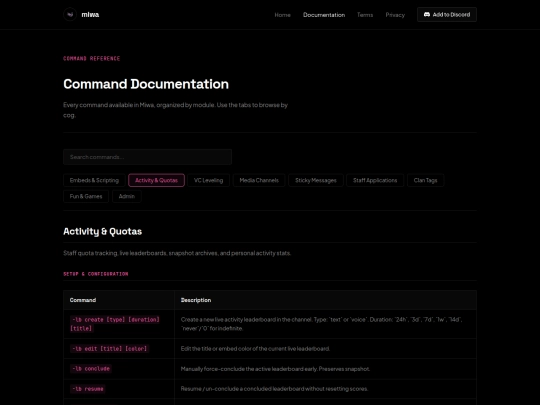Click the 'Resume / un-conclude' description
Screen dimensions: 540x405
(x=274, y=389)
